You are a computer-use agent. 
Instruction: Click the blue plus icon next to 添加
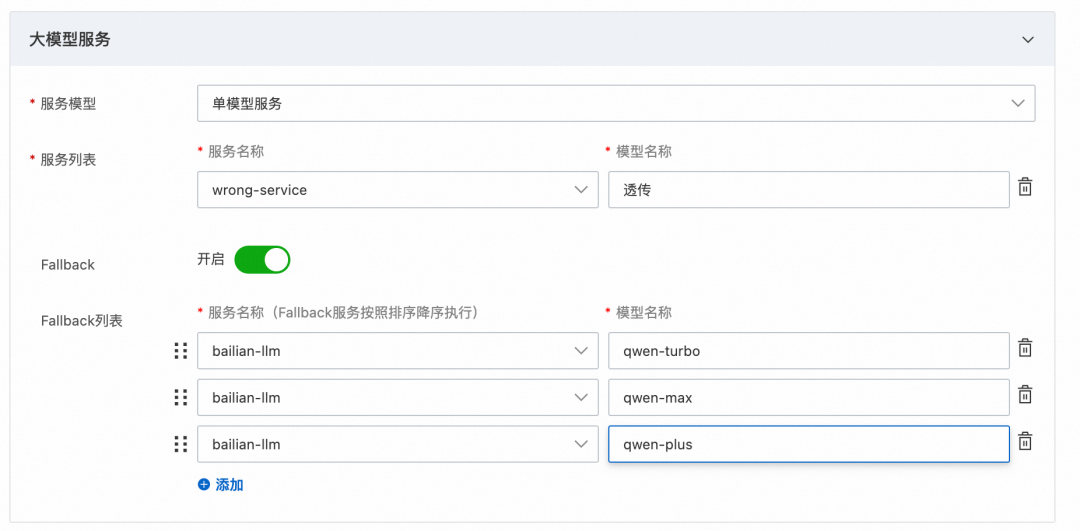(x=203, y=485)
